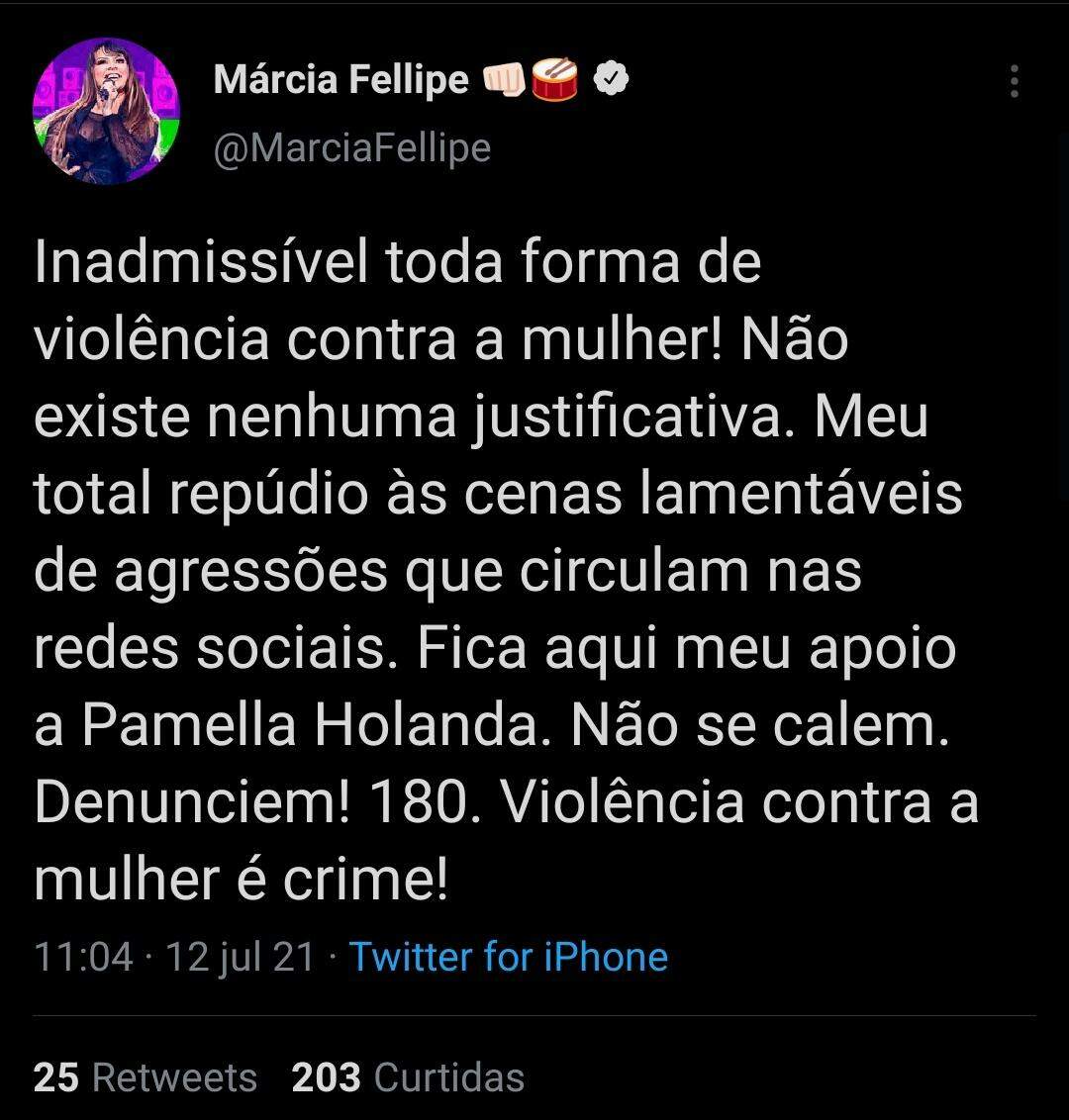Click the 11:04 timestamp
Viewport: 1069px width, 1120px height.
coord(83,957)
